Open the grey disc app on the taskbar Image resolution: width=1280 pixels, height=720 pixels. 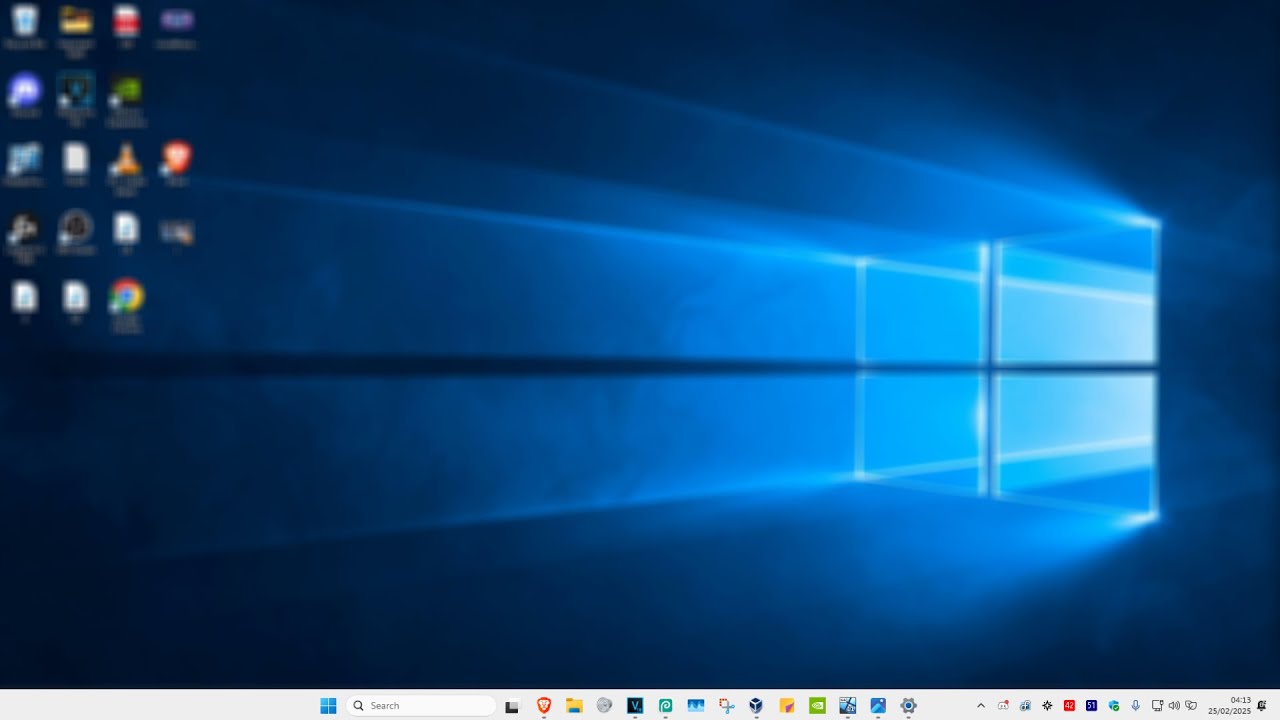[x=604, y=706]
